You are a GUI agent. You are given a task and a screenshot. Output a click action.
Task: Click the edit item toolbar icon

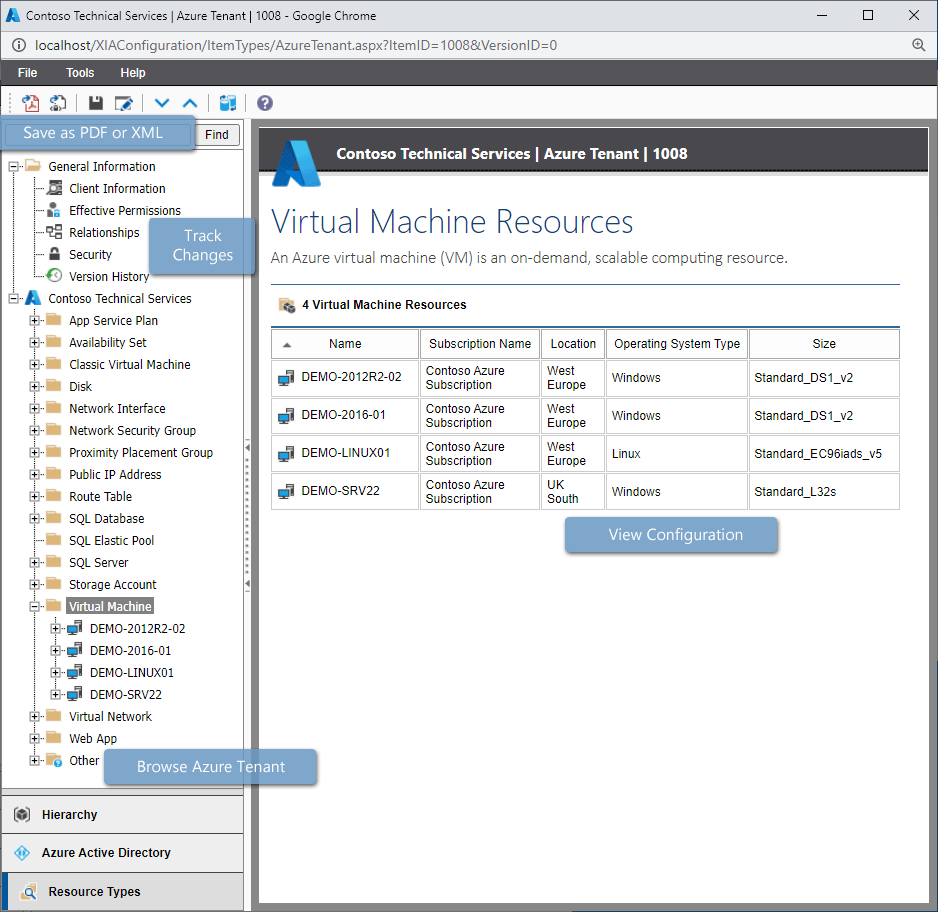[124, 103]
